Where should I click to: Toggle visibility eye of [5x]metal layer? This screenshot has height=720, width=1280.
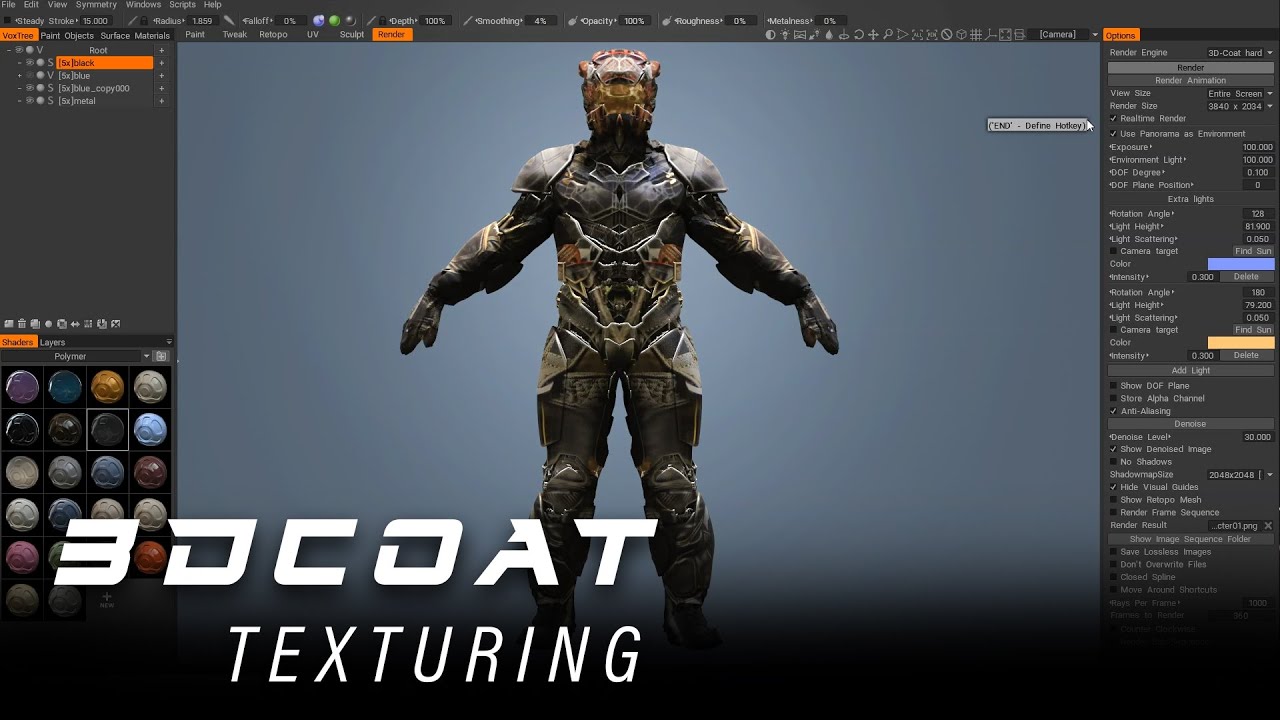click(29, 100)
